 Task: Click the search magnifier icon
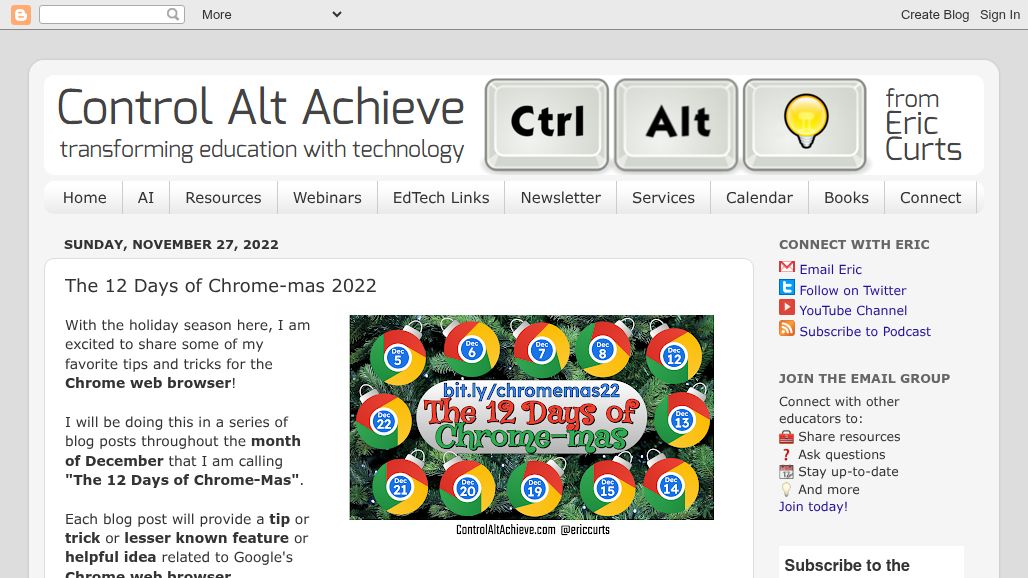(173, 14)
